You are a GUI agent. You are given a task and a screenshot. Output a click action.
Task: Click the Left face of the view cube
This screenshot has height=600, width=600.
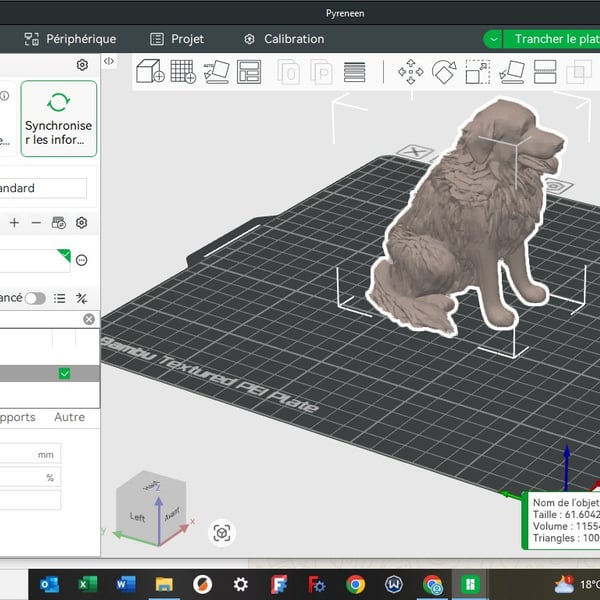coord(138,518)
